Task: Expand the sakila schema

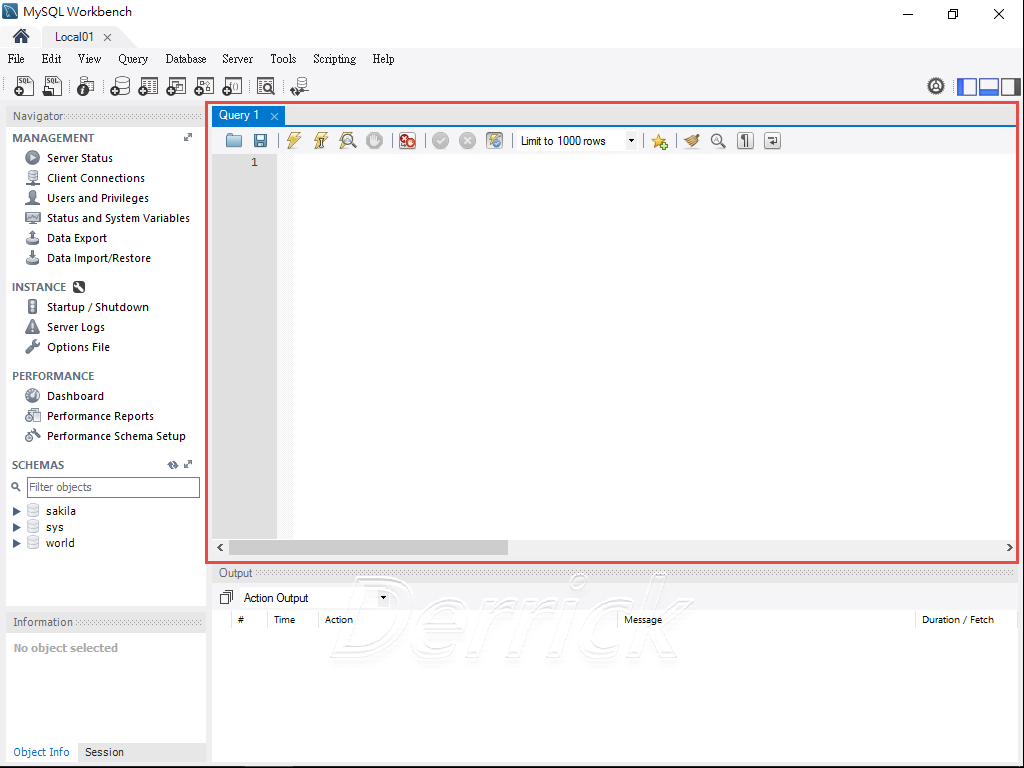Action: 17,511
